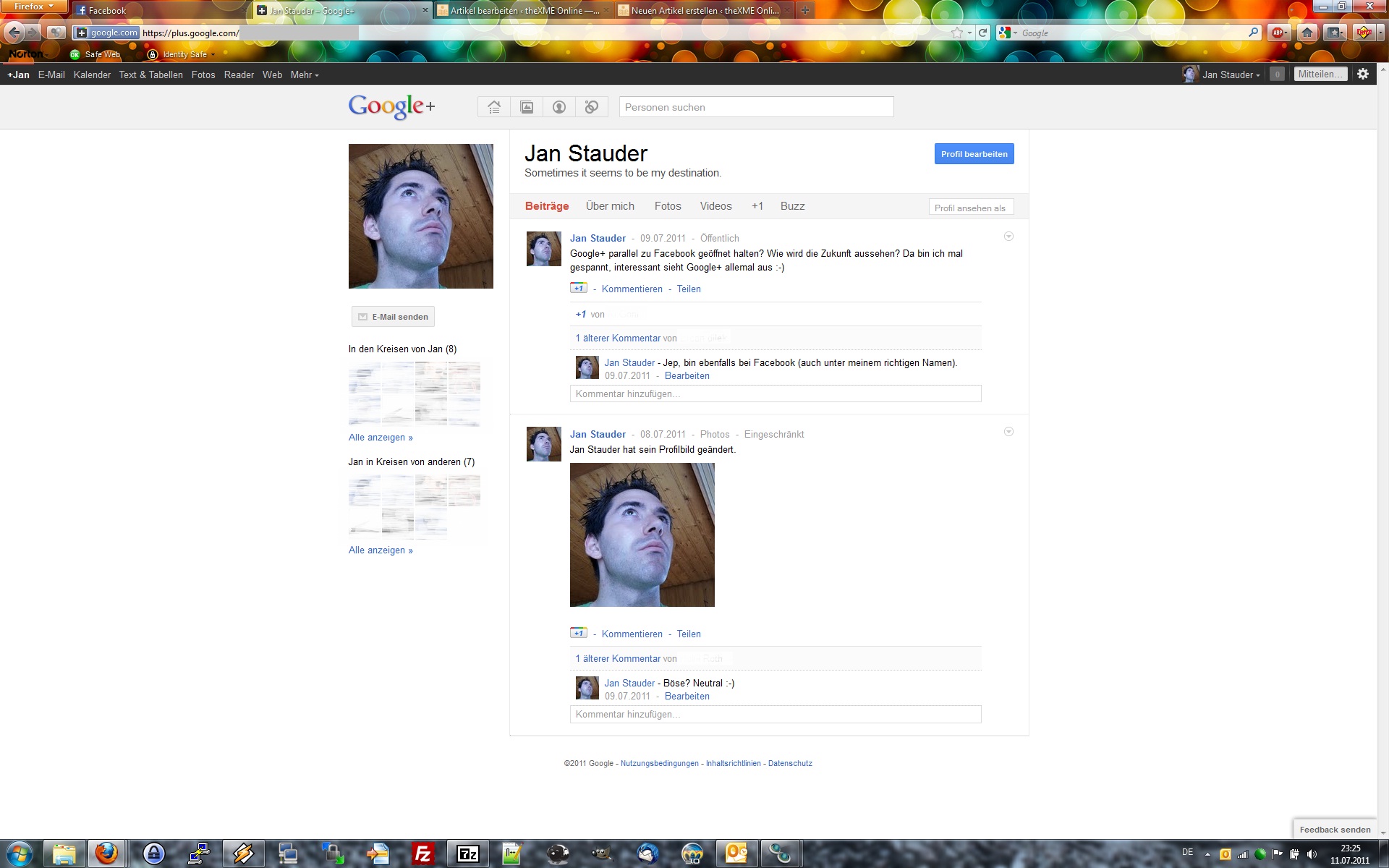The image size is (1389, 868).
Task: Go to Google+ home stream icon
Action: point(494,107)
